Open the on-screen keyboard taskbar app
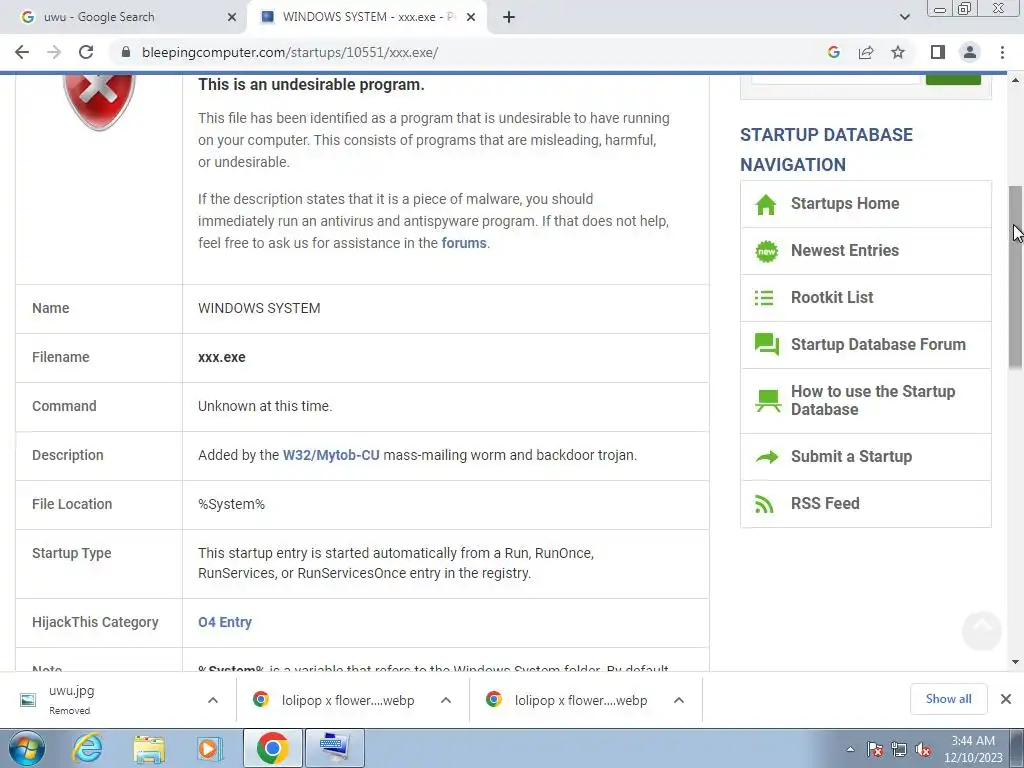This screenshot has height=768, width=1024. [334, 748]
